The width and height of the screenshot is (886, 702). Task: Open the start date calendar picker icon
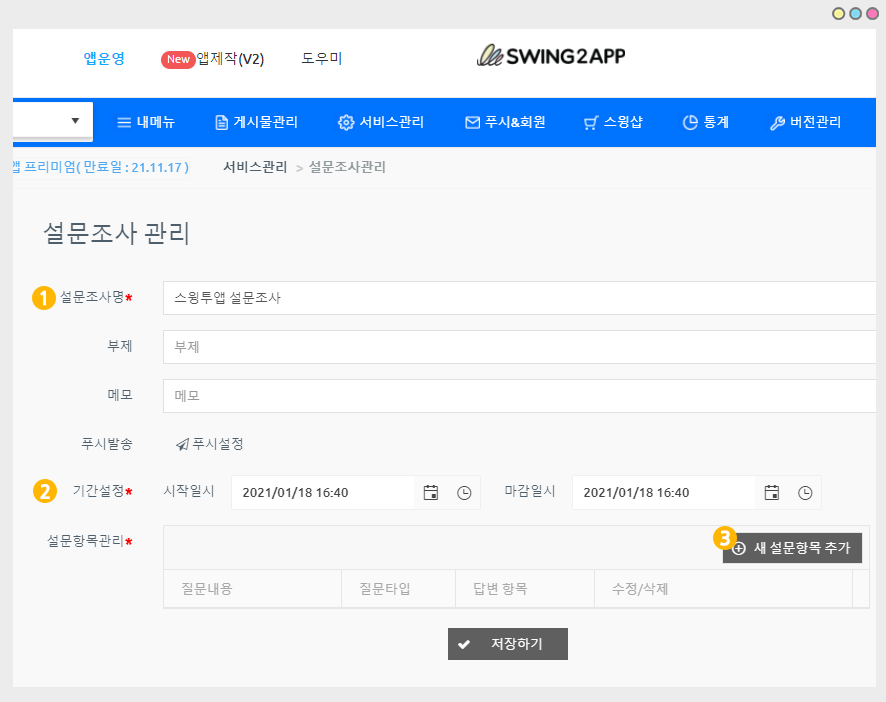(431, 493)
